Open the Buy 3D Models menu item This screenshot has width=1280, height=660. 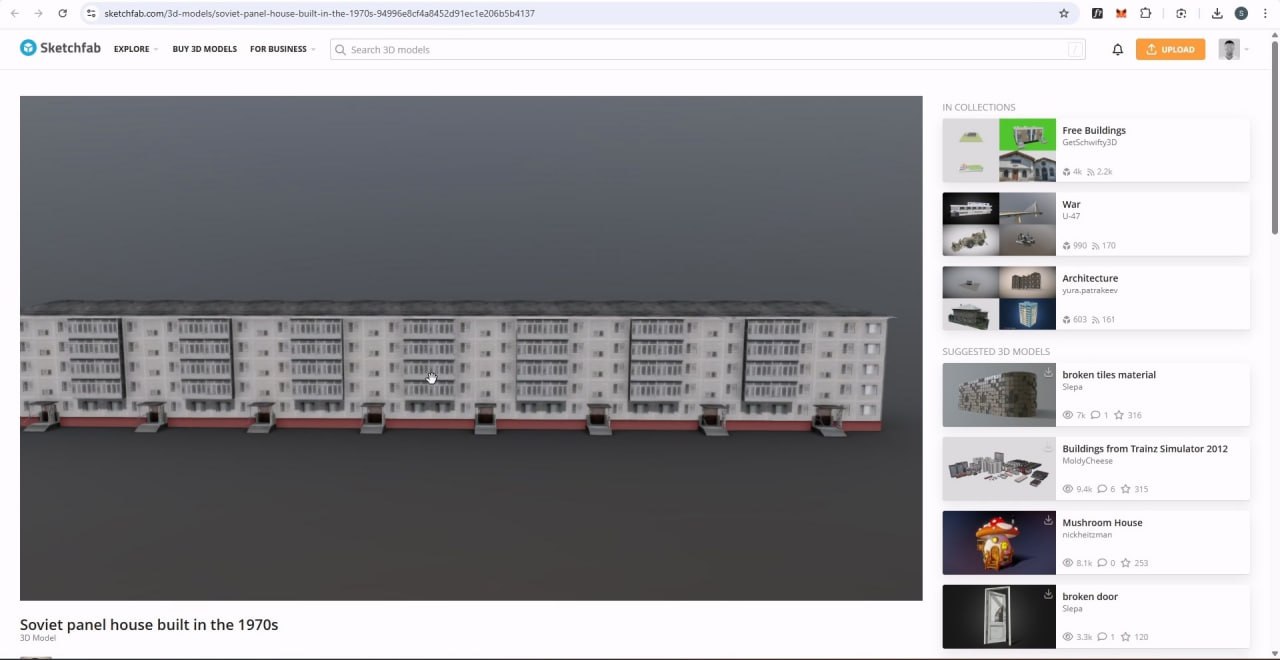click(x=204, y=49)
